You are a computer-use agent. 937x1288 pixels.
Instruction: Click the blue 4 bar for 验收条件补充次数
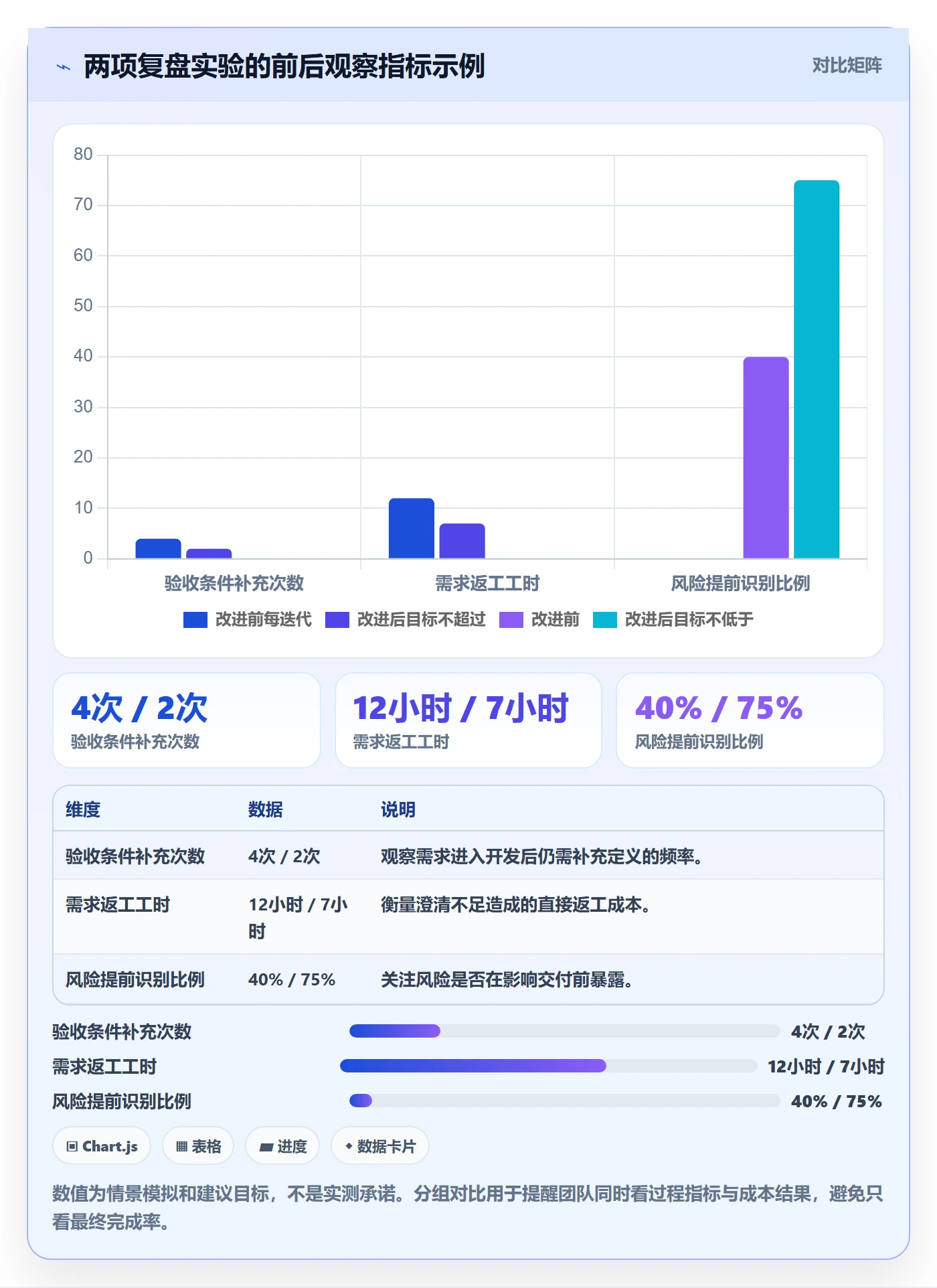[158, 548]
